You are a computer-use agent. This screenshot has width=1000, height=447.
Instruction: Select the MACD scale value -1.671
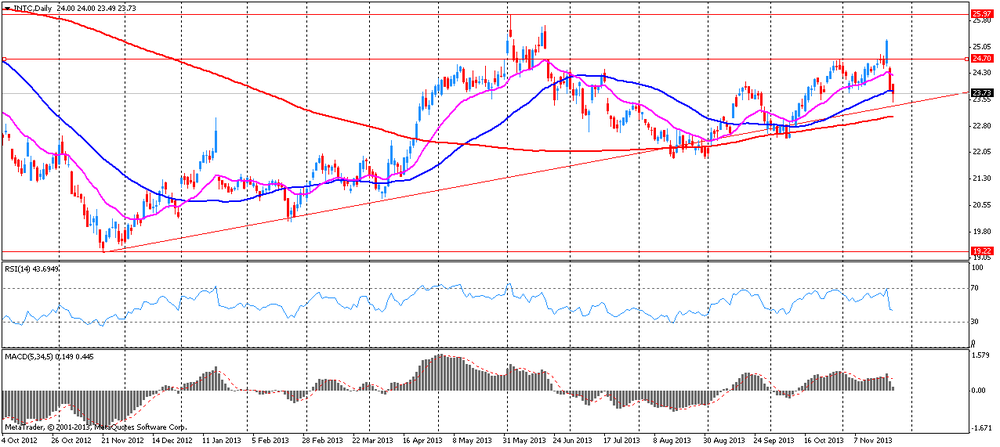coord(980,429)
